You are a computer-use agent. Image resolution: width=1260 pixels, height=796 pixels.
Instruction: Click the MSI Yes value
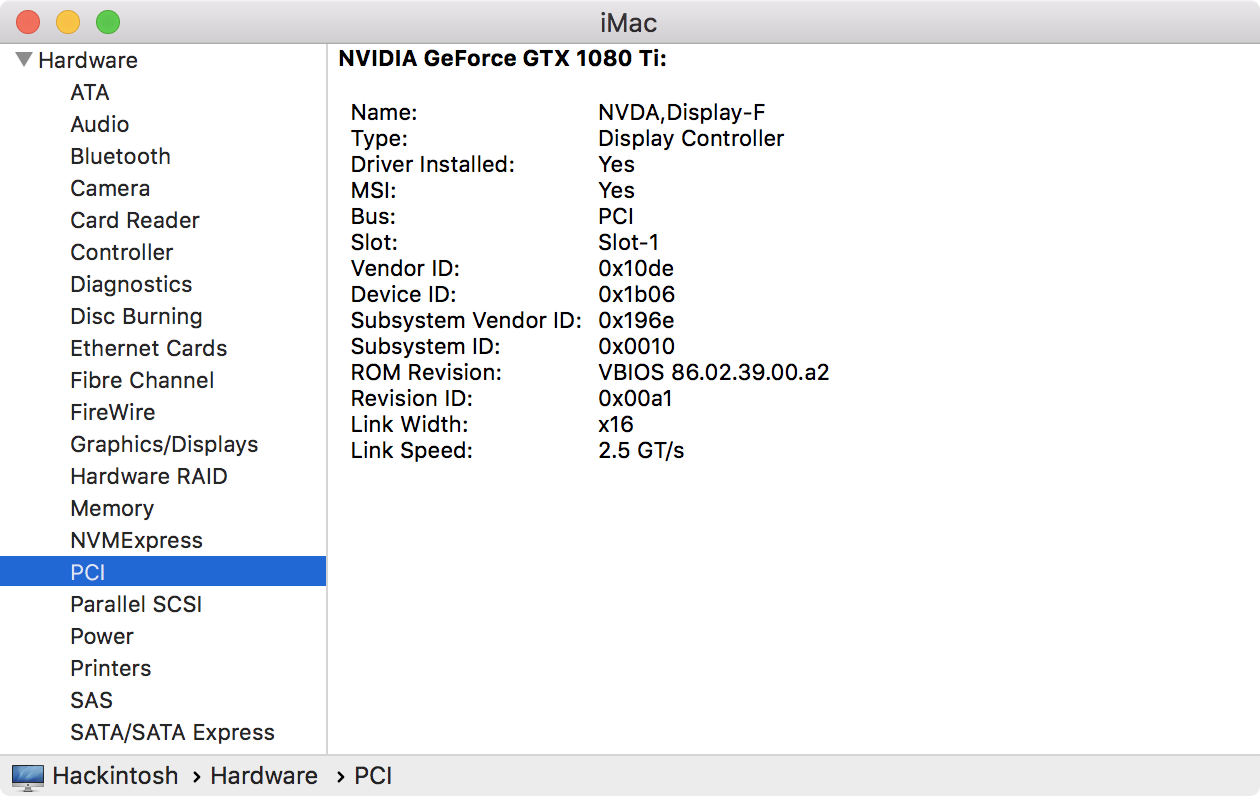[616, 190]
